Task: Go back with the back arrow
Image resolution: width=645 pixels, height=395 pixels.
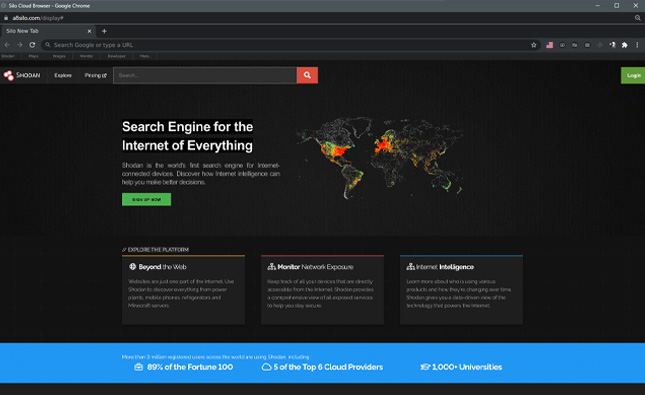Action: pyautogui.click(x=7, y=45)
